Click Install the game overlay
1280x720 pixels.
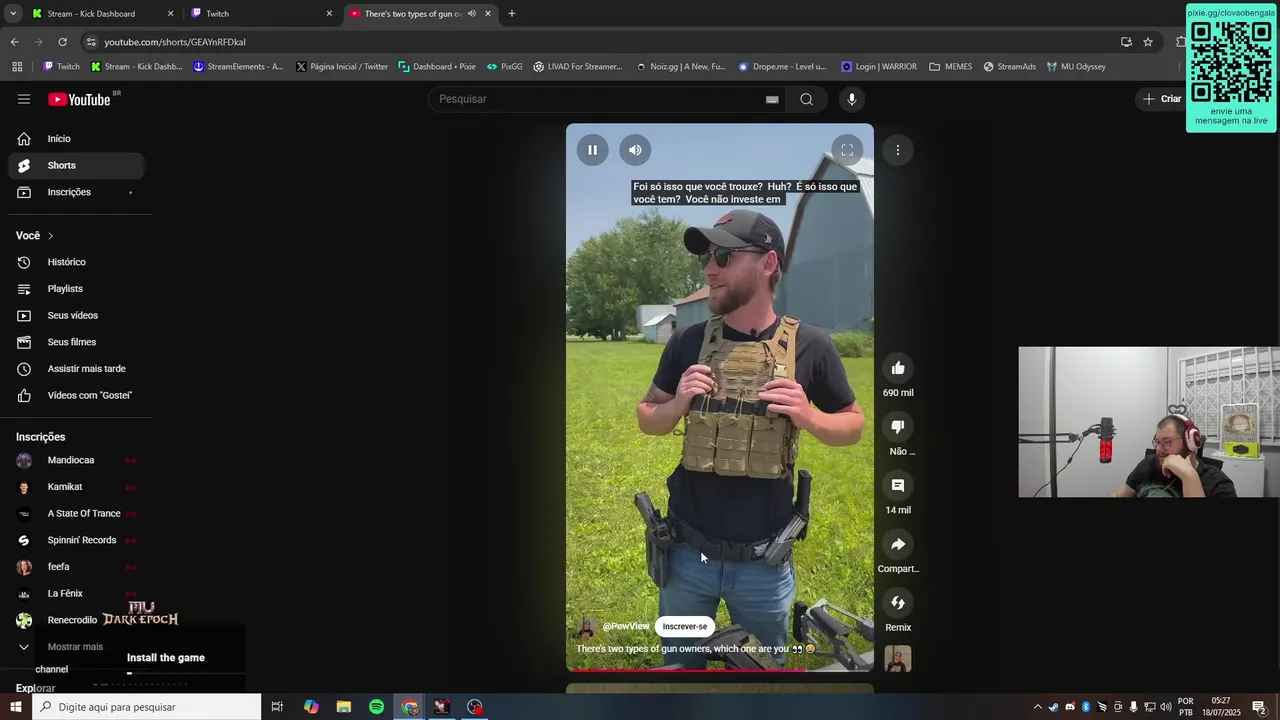click(x=166, y=658)
